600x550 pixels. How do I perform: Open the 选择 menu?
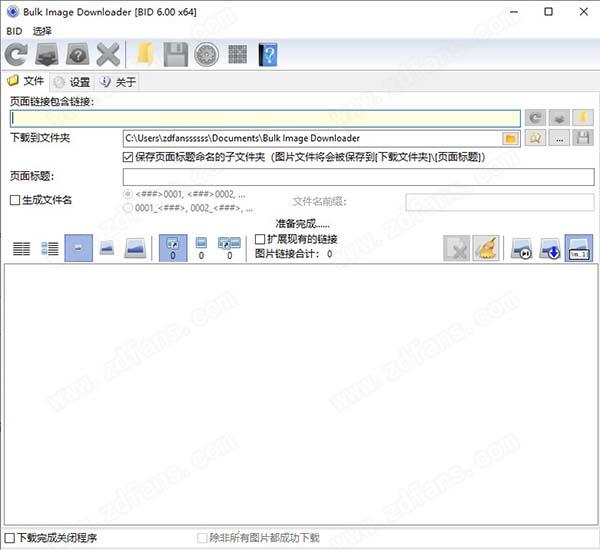point(42,31)
